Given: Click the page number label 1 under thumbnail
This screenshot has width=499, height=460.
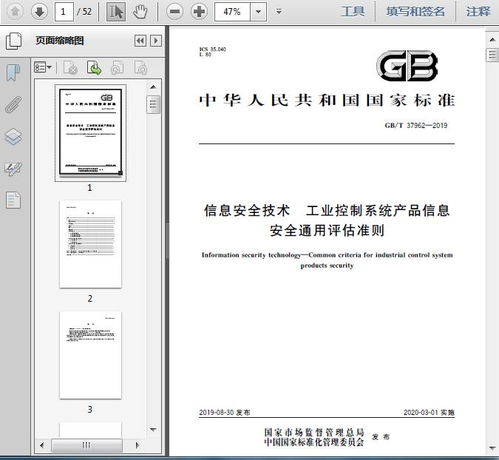Looking at the screenshot, I should (x=90, y=188).
